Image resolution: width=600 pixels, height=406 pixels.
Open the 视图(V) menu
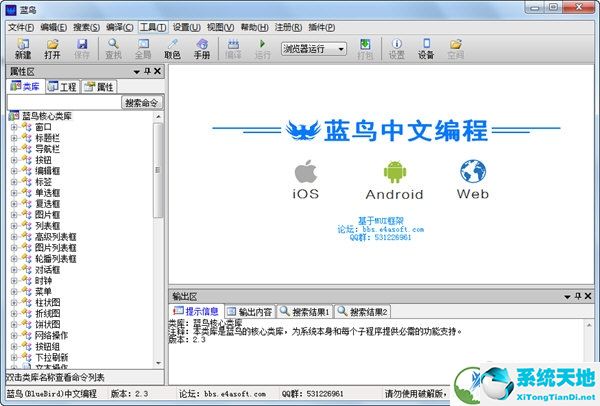220,28
